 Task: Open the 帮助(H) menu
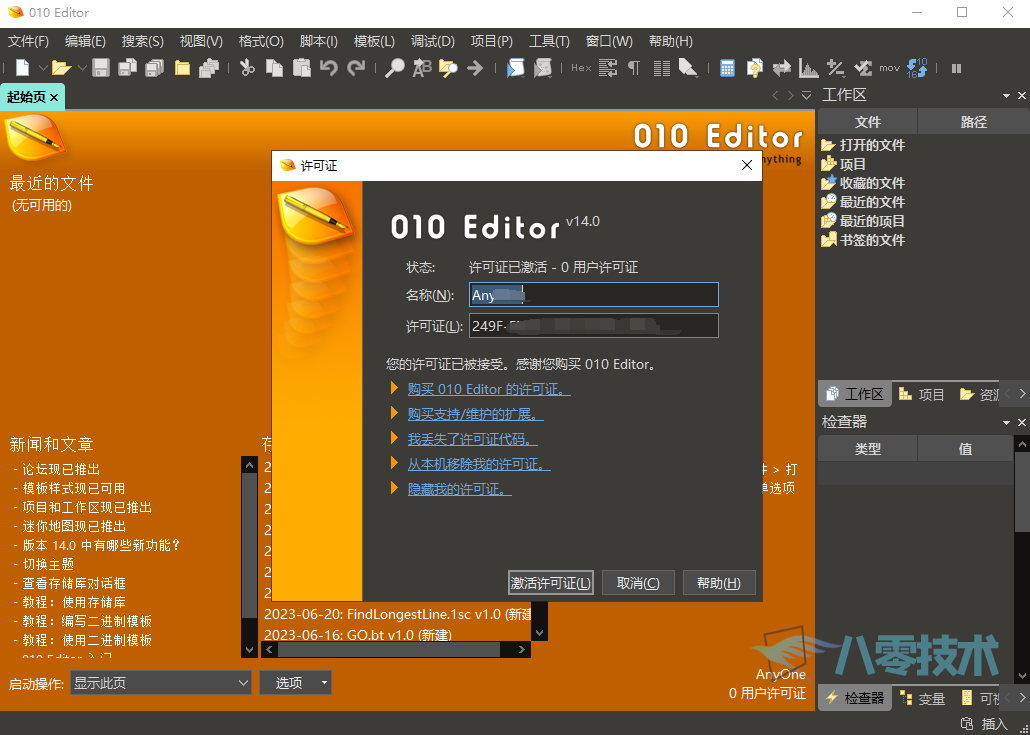point(671,41)
